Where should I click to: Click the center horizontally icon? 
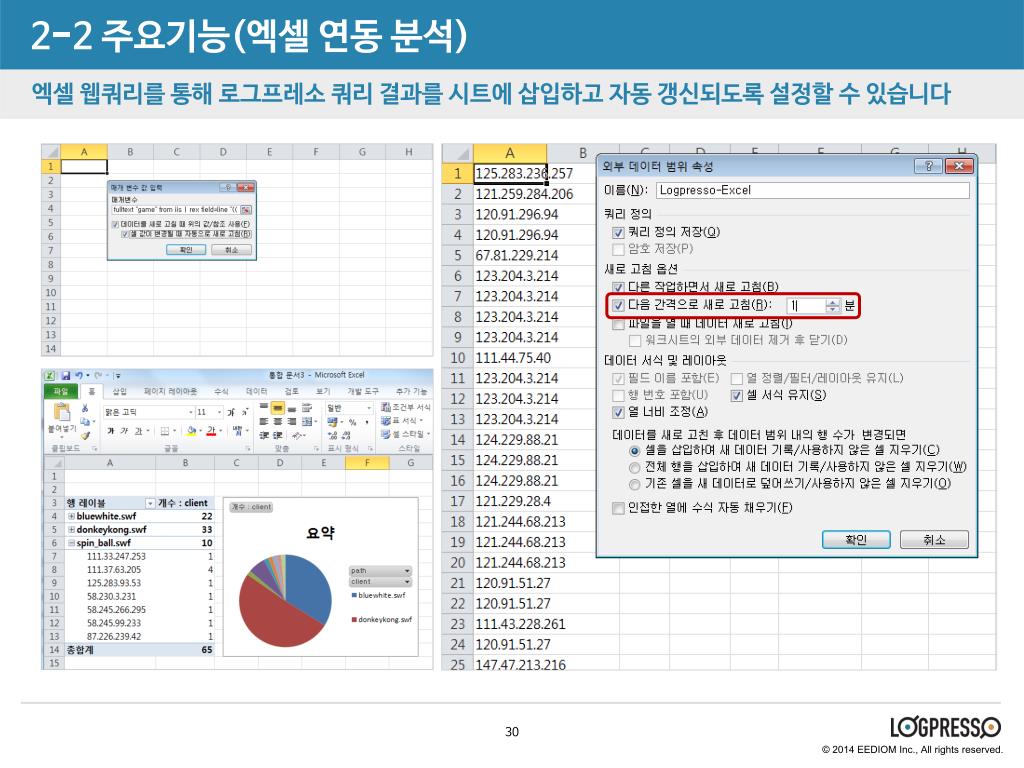(x=278, y=421)
